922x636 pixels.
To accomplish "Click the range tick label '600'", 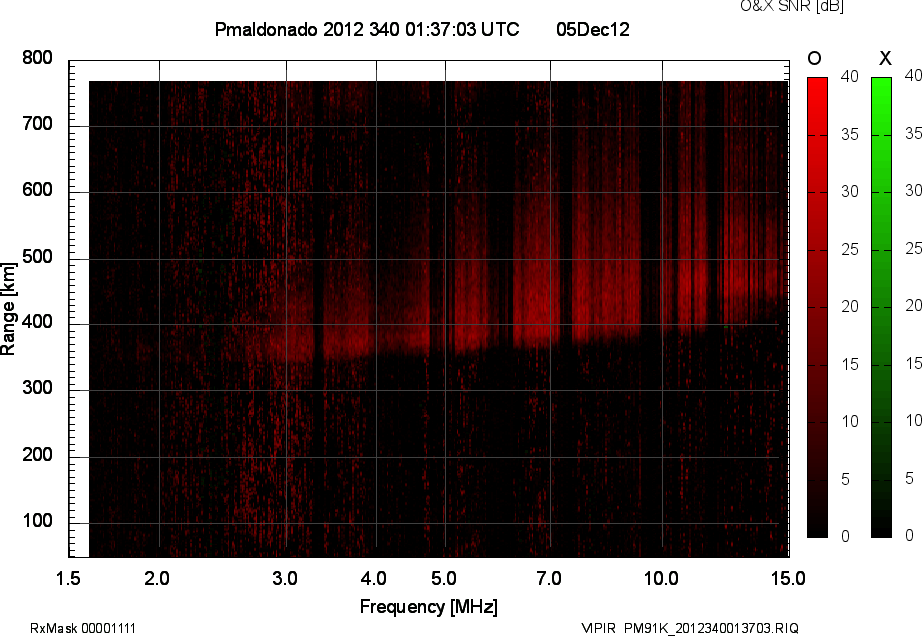I will click(37, 190).
